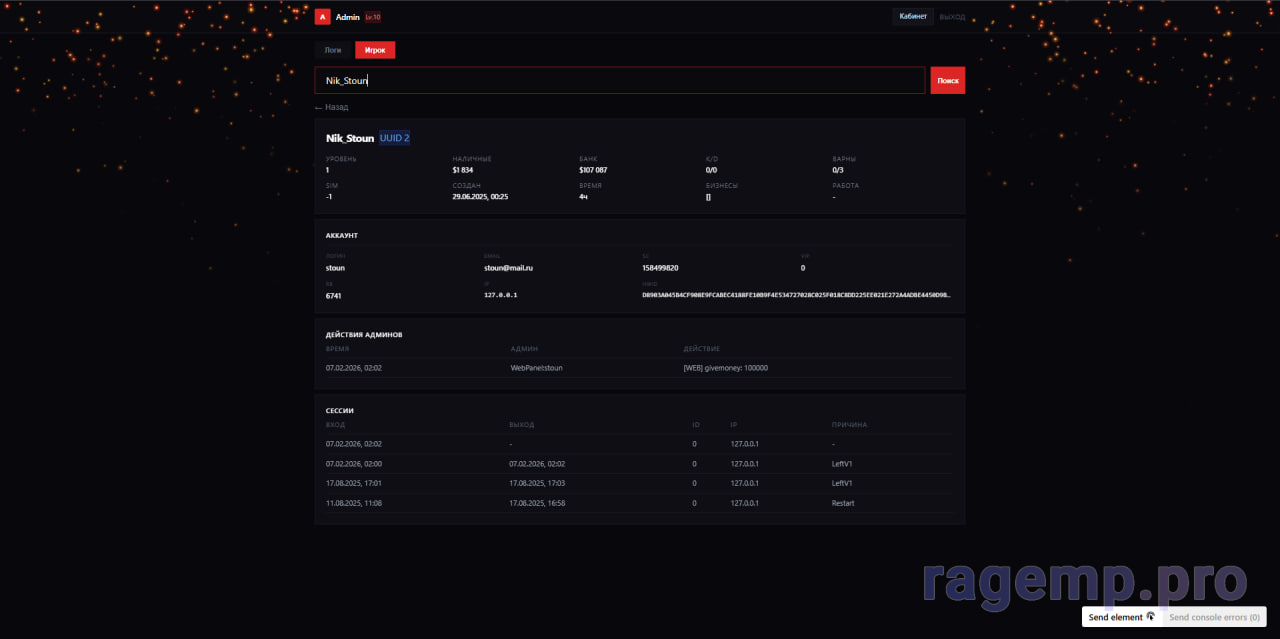This screenshot has width=1280, height=639.
Task: Go back using the ← Назад link
Action: [x=332, y=107]
